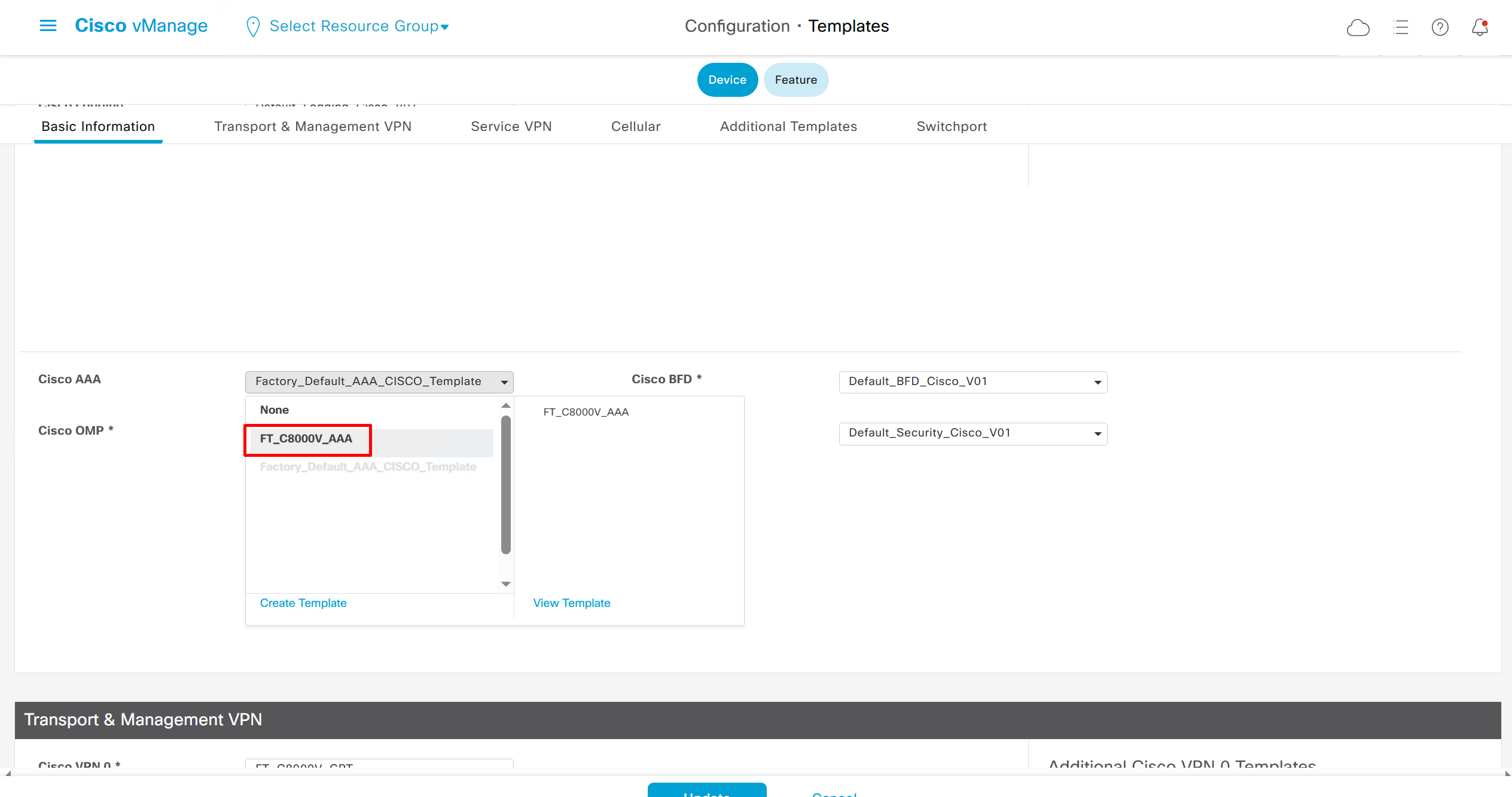This screenshot has height=797, width=1512.
Task: Select FT_C8000V_AAA from the list
Action: [x=307, y=439]
